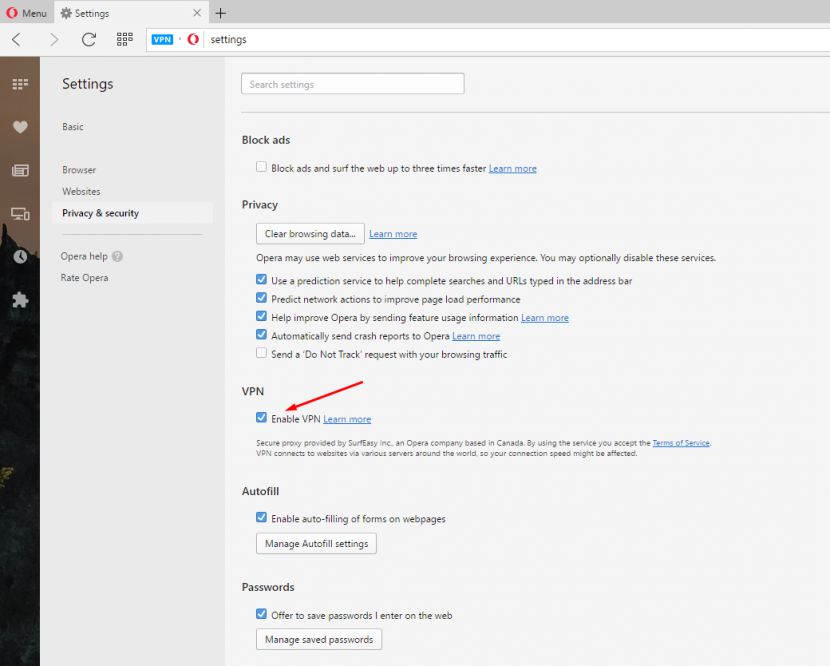
Task: Enable Block ads checkbox
Action: click(261, 167)
